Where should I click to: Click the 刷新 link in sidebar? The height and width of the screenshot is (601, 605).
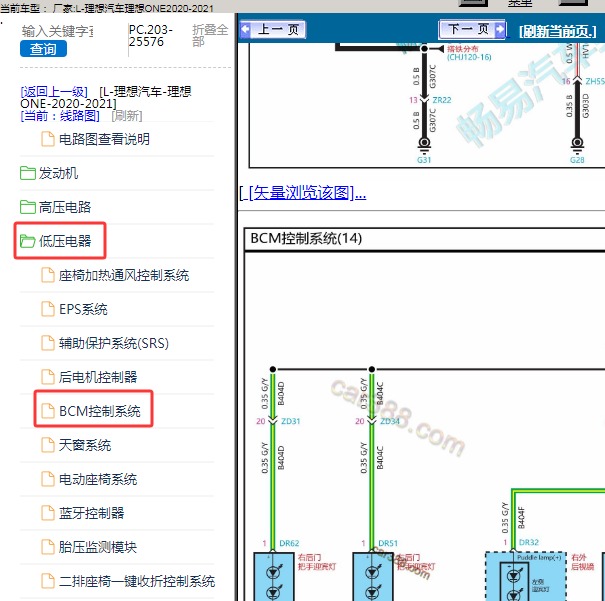127,115
